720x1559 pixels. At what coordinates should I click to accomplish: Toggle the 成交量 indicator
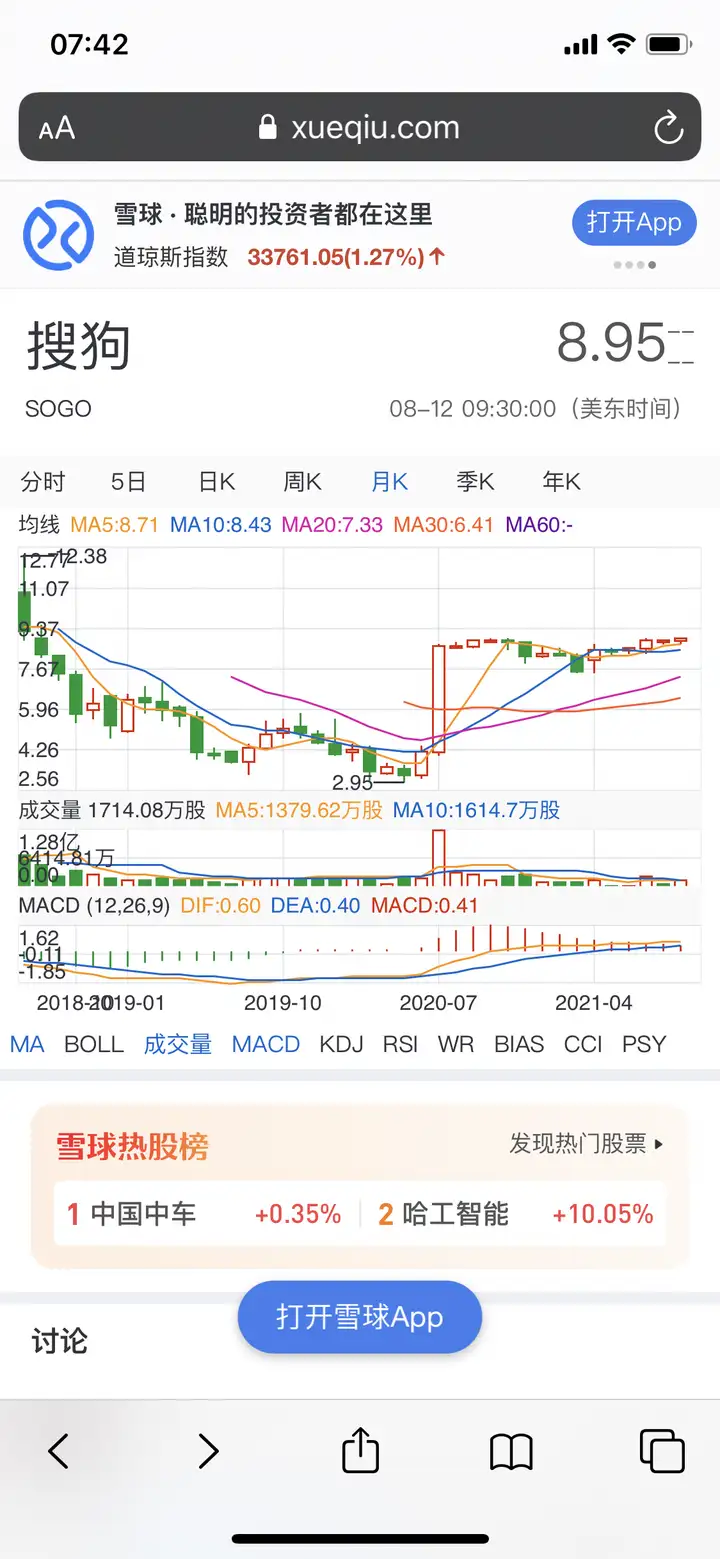(178, 1044)
